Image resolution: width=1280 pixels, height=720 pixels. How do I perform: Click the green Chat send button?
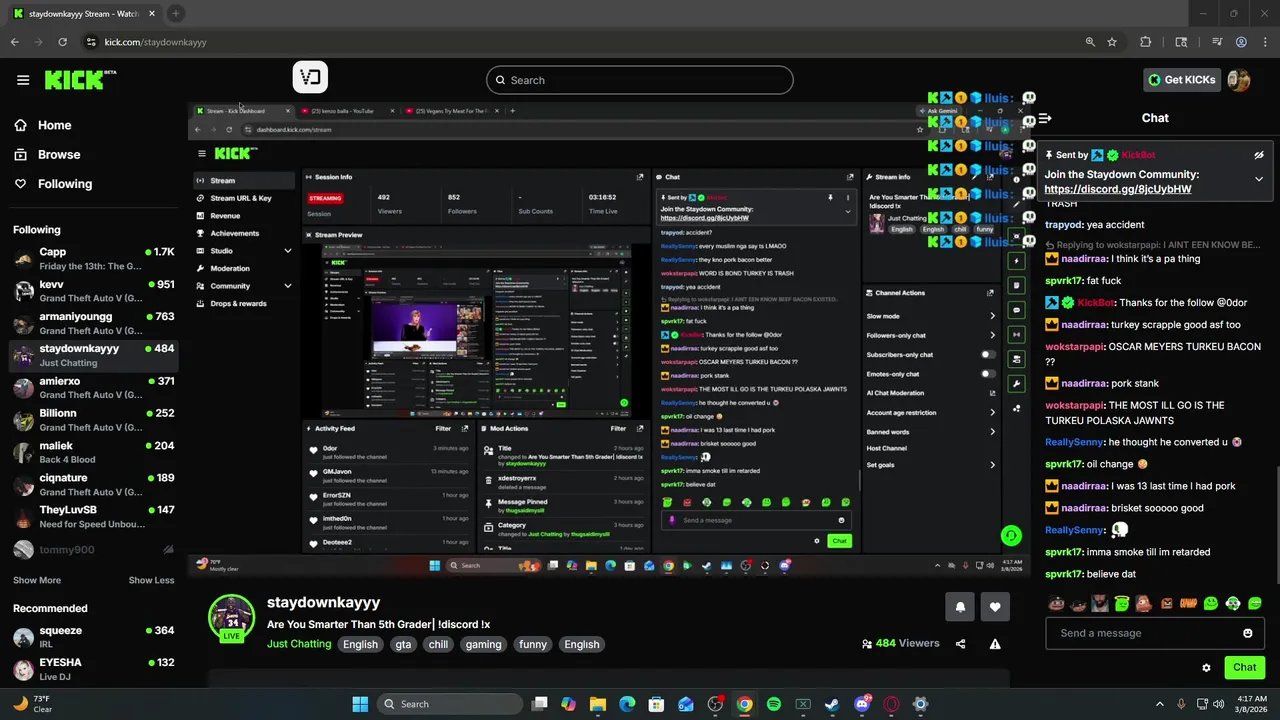pyautogui.click(x=1244, y=667)
